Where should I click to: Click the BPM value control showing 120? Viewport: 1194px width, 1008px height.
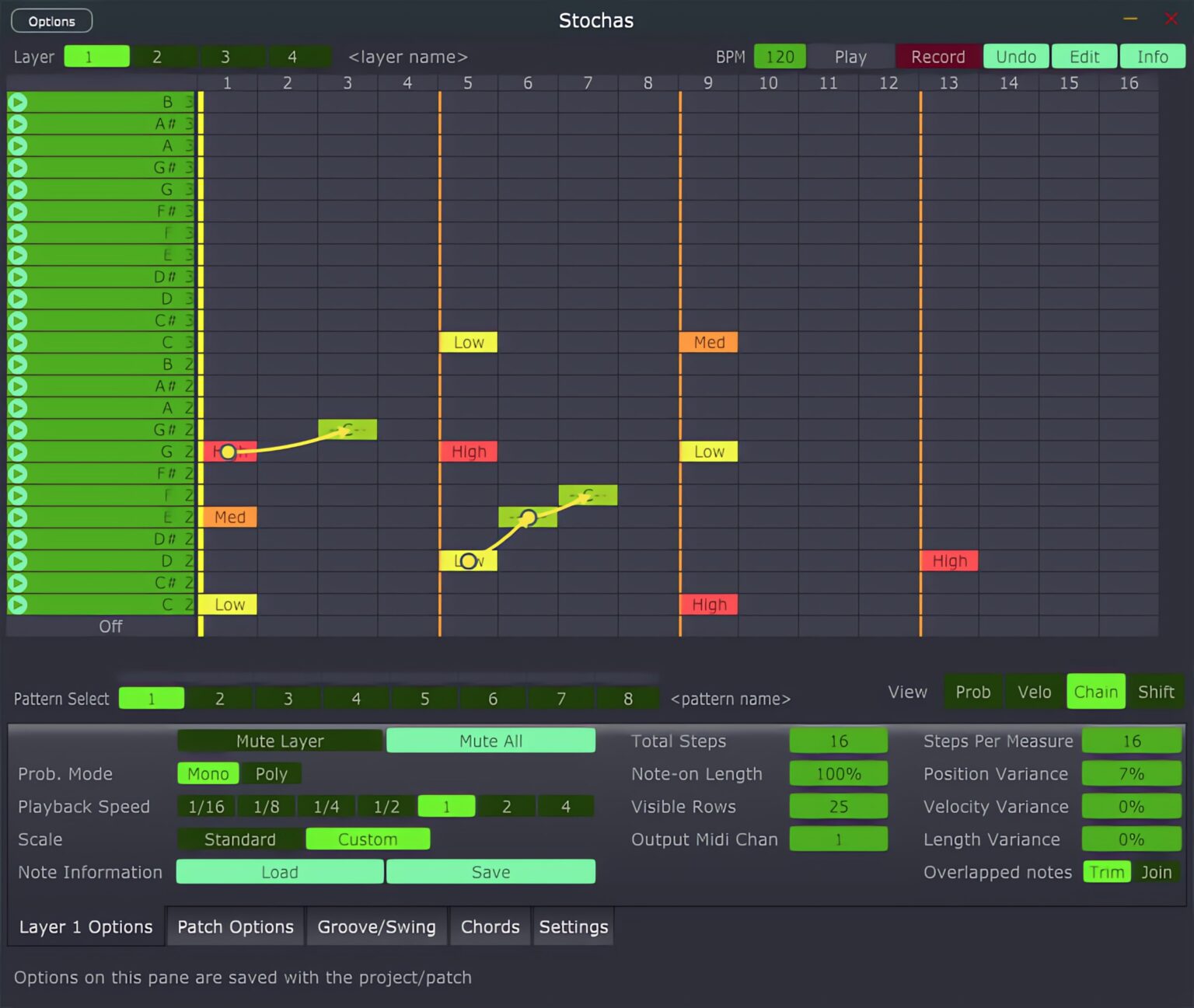[780, 56]
